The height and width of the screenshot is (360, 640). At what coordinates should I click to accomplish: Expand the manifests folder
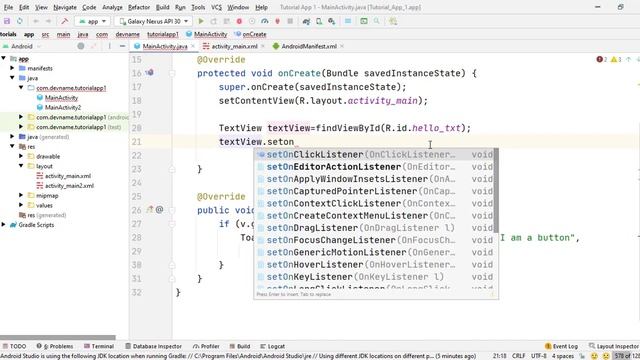pos(13,68)
